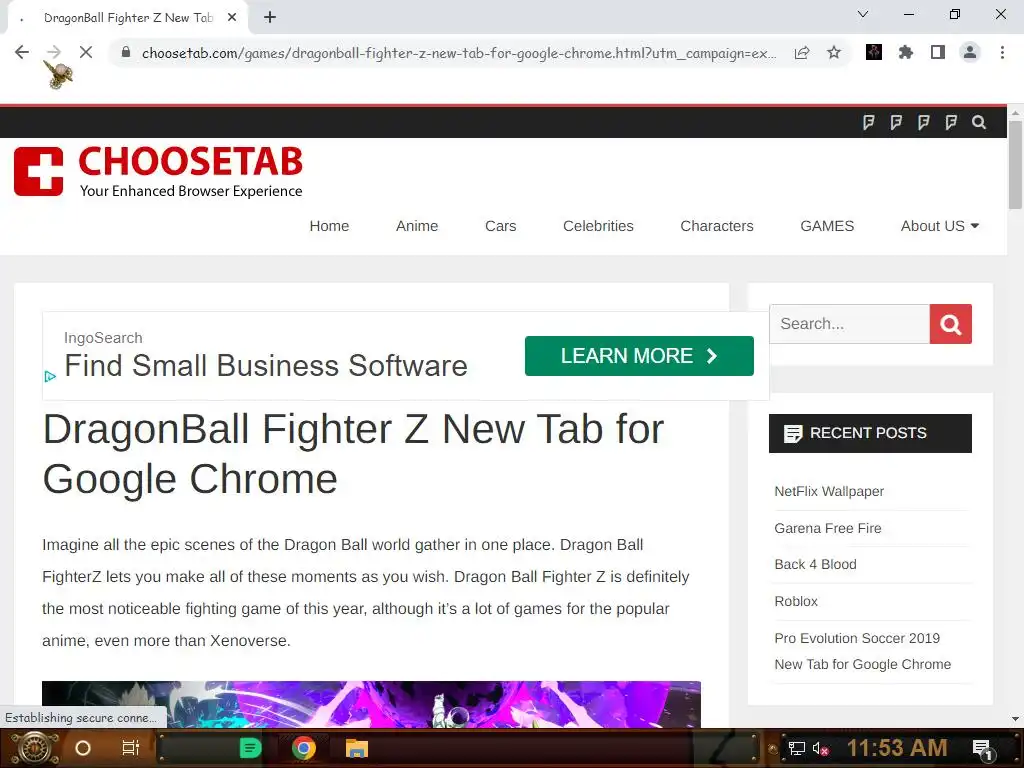The image size is (1024, 768).
Task: Go to the Home menu item
Action: [329, 226]
